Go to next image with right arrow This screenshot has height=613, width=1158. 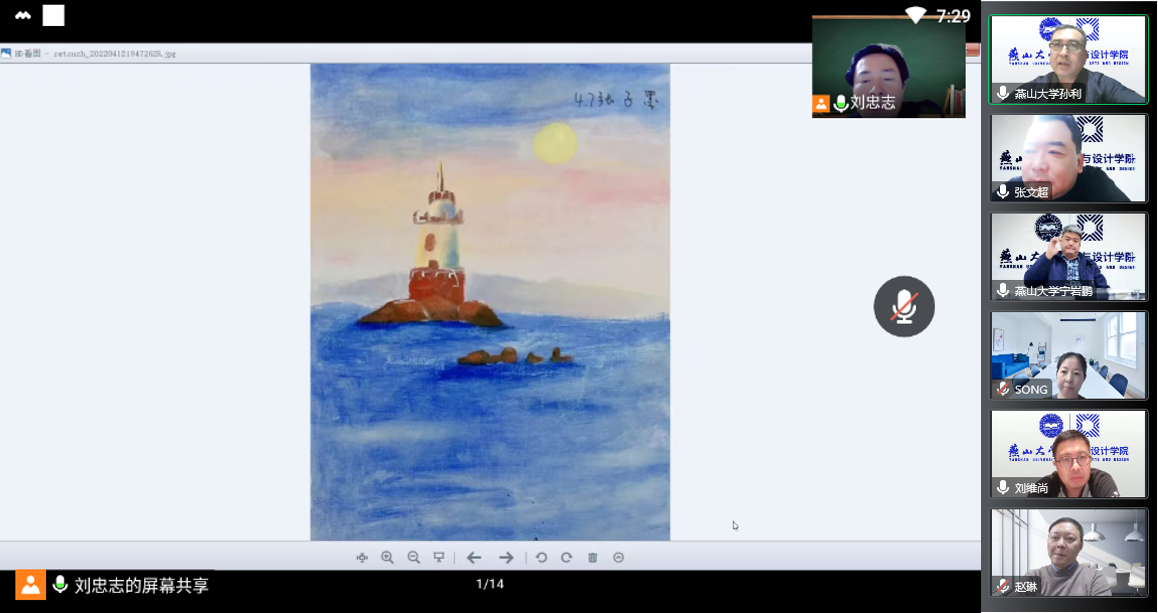506,558
